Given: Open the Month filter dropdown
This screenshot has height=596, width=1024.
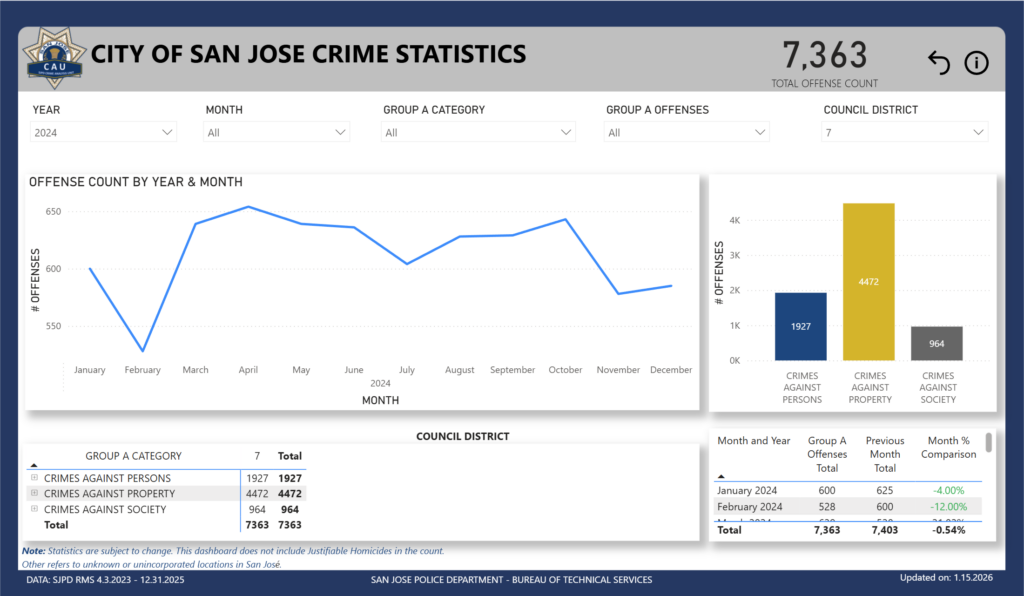Looking at the screenshot, I should coord(277,132).
